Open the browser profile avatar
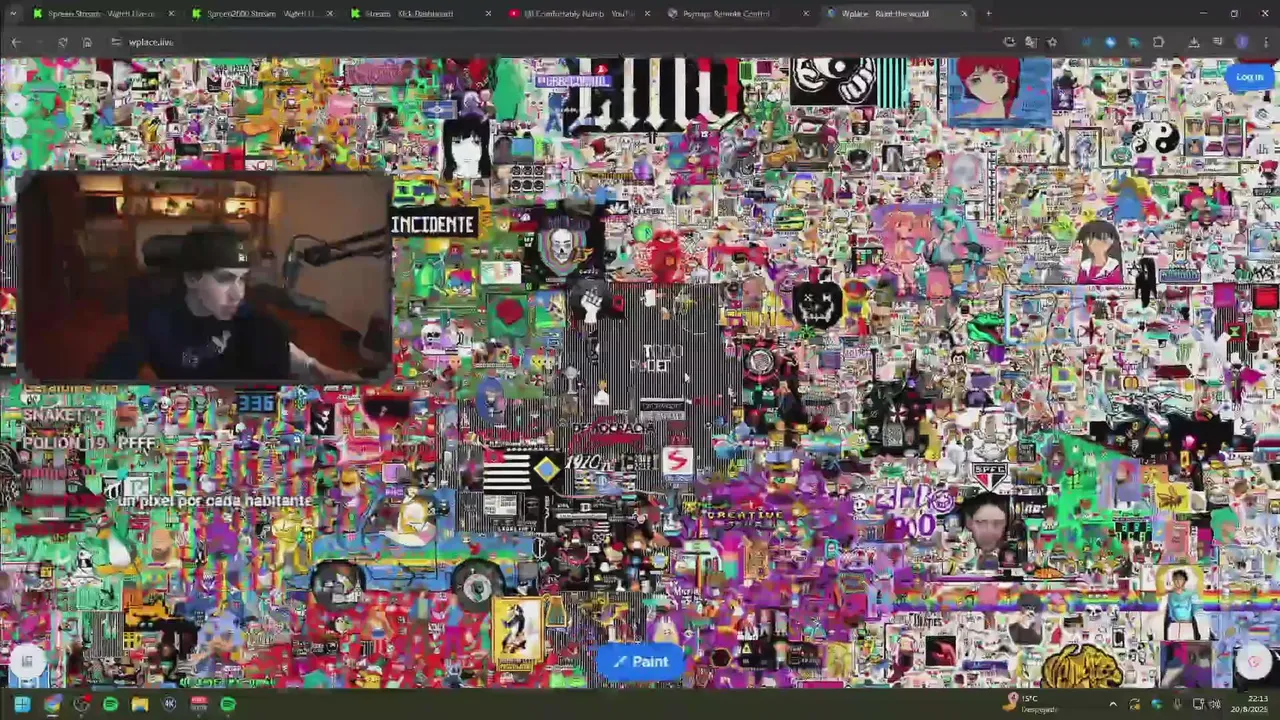1280x720 pixels. tap(1242, 42)
